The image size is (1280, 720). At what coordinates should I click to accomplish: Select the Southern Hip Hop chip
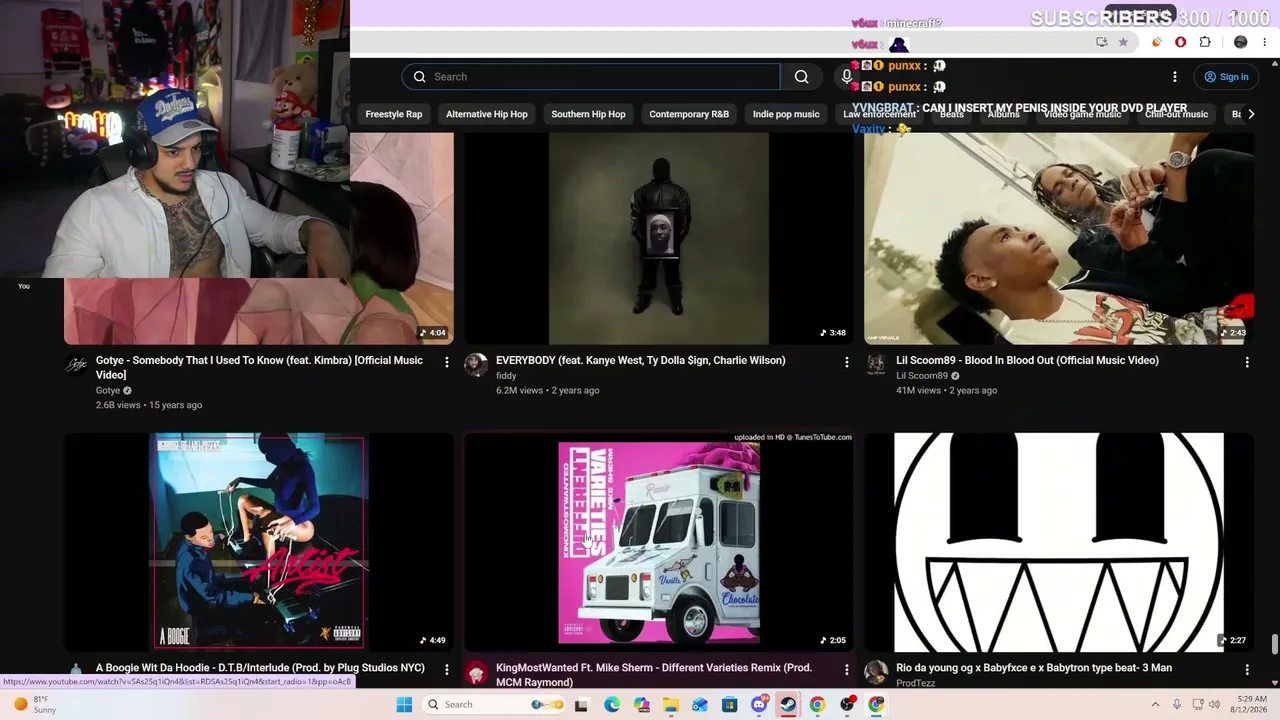click(x=588, y=114)
